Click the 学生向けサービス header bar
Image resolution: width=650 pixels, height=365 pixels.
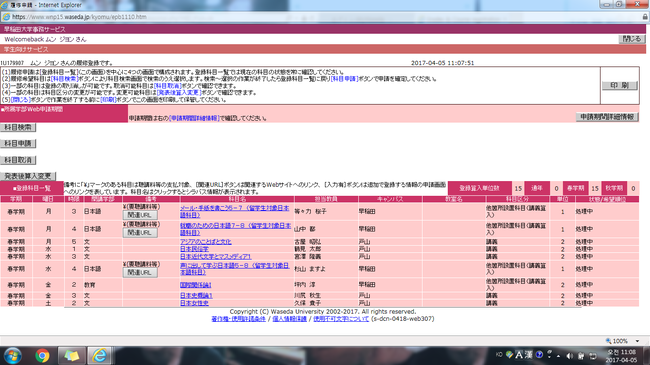click(323, 49)
